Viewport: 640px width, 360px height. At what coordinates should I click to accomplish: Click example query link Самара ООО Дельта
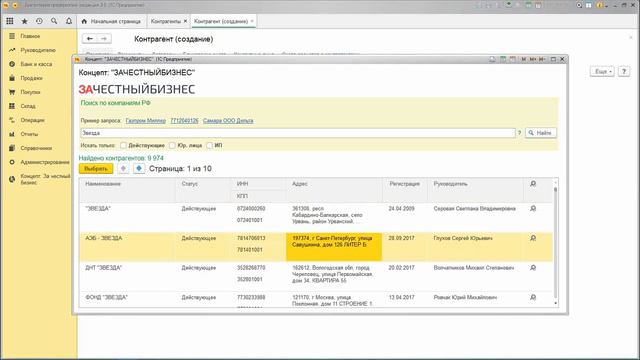(x=228, y=121)
